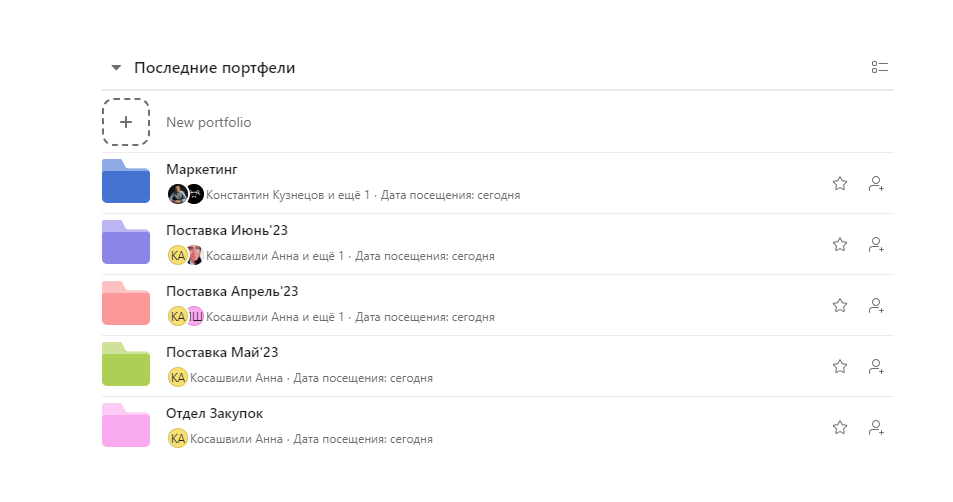Add member to Маркетинг portfolio
The height and width of the screenshot is (502, 953).
877,183
